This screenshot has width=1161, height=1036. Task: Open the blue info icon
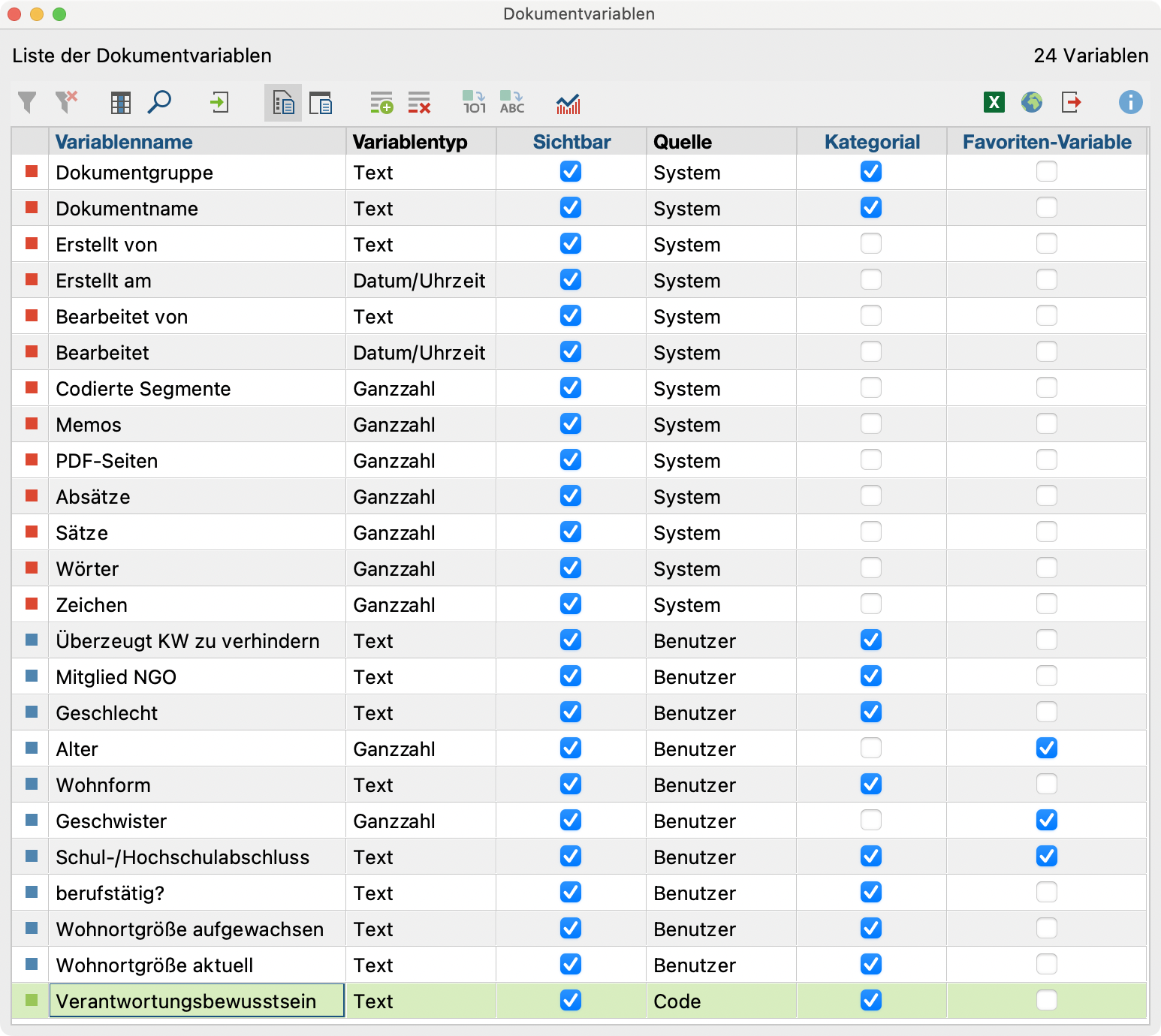[1130, 102]
